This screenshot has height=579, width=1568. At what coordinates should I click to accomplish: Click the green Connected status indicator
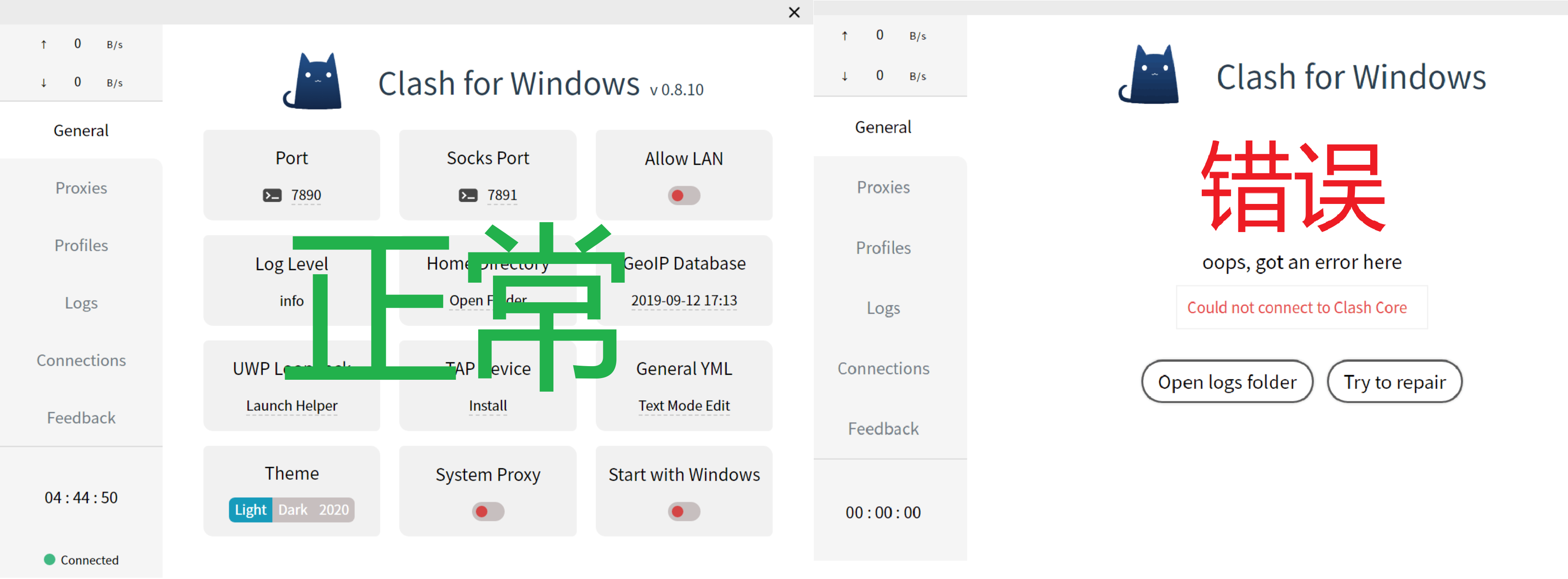[50, 559]
